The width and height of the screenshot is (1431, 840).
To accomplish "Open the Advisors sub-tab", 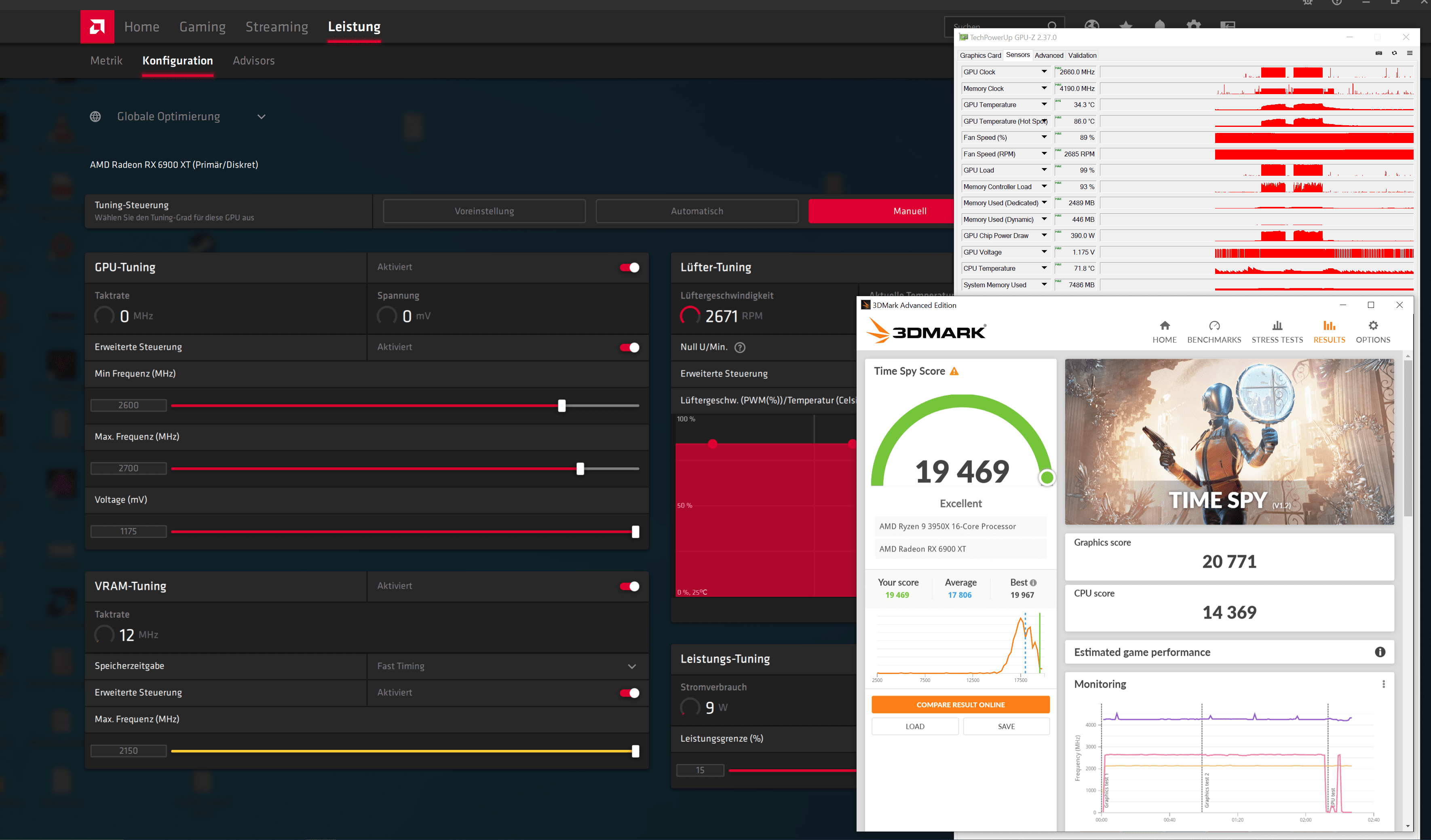I will pyautogui.click(x=253, y=61).
